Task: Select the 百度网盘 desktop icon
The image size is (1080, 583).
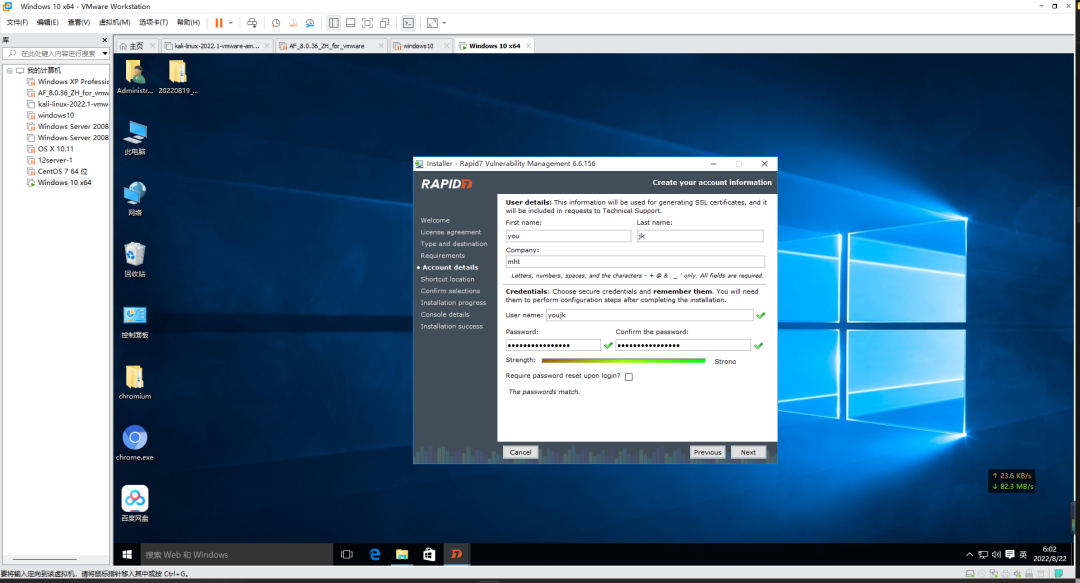Action: tap(134, 504)
